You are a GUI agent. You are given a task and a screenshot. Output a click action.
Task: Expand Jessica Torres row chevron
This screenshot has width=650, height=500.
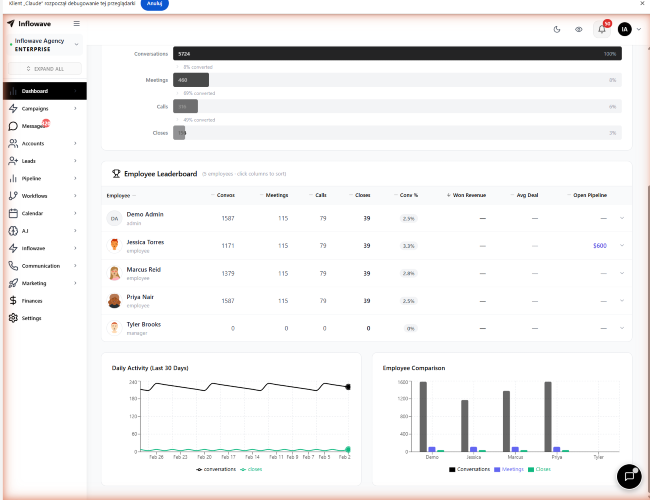pos(622,245)
